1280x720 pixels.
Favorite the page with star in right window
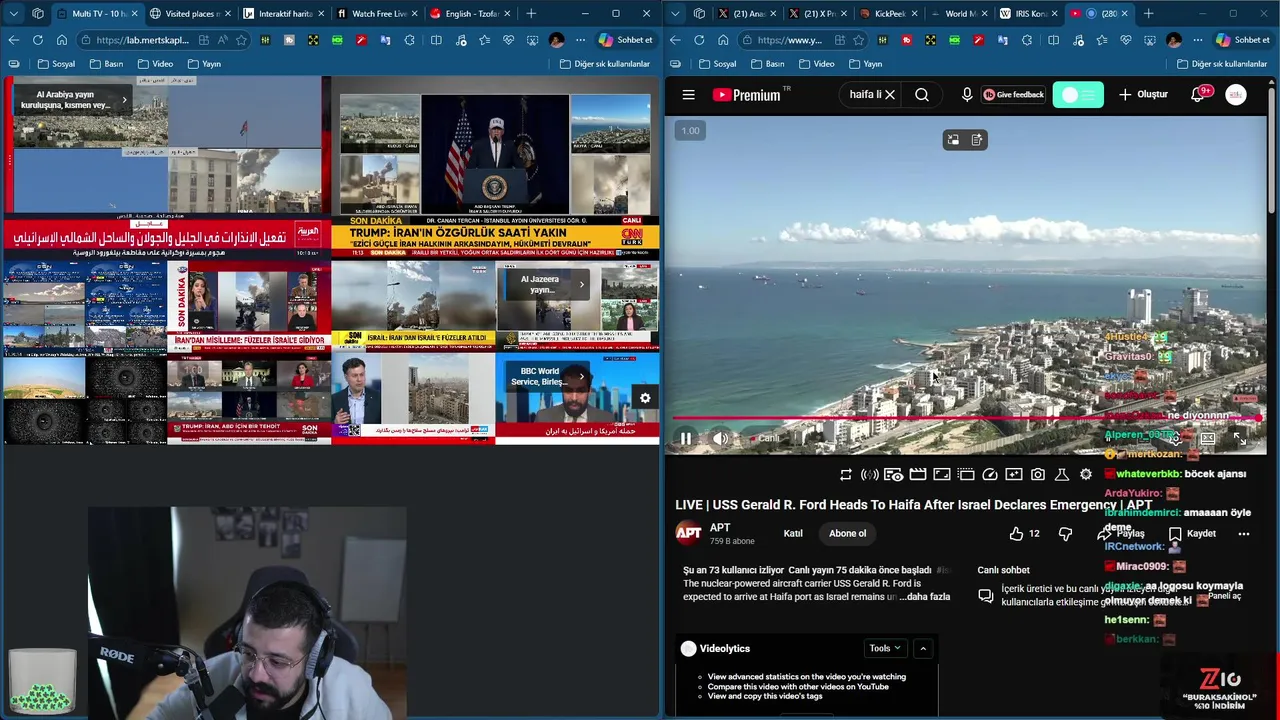(860, 40)
